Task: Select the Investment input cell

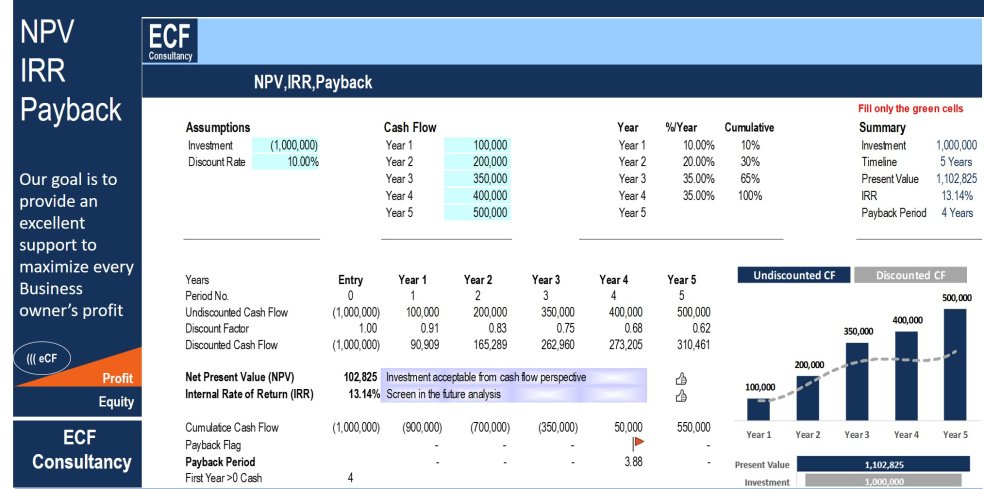Action: click(287, 146)
